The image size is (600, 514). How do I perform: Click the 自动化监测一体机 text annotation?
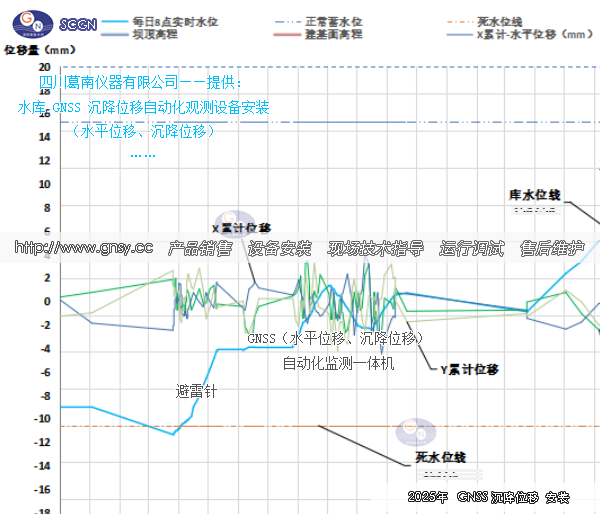tap(338, 364)
